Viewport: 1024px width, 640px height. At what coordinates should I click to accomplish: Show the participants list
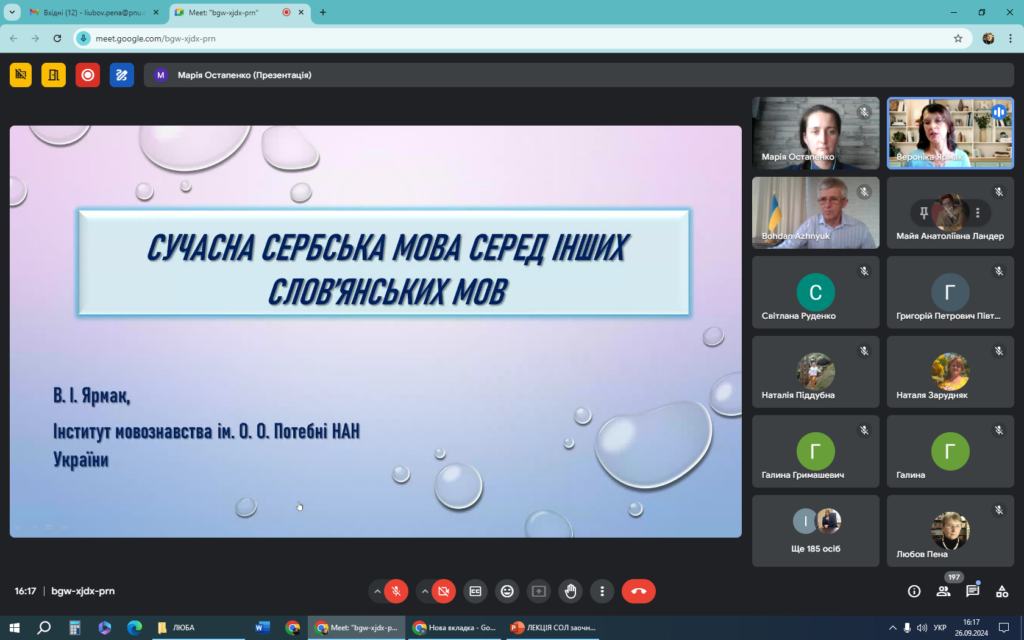[x=943, y=591]
